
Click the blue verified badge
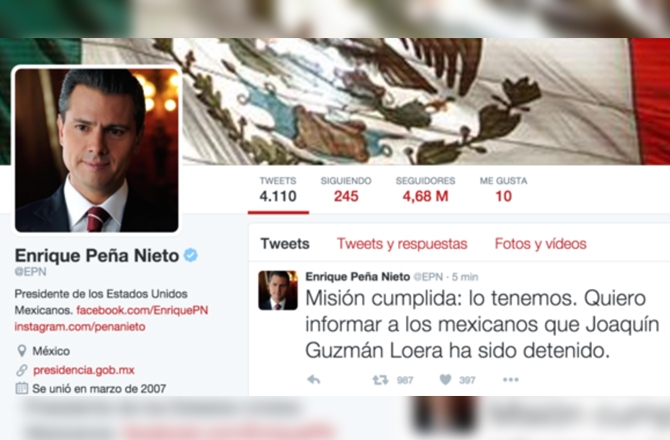(x=191, y=255)
